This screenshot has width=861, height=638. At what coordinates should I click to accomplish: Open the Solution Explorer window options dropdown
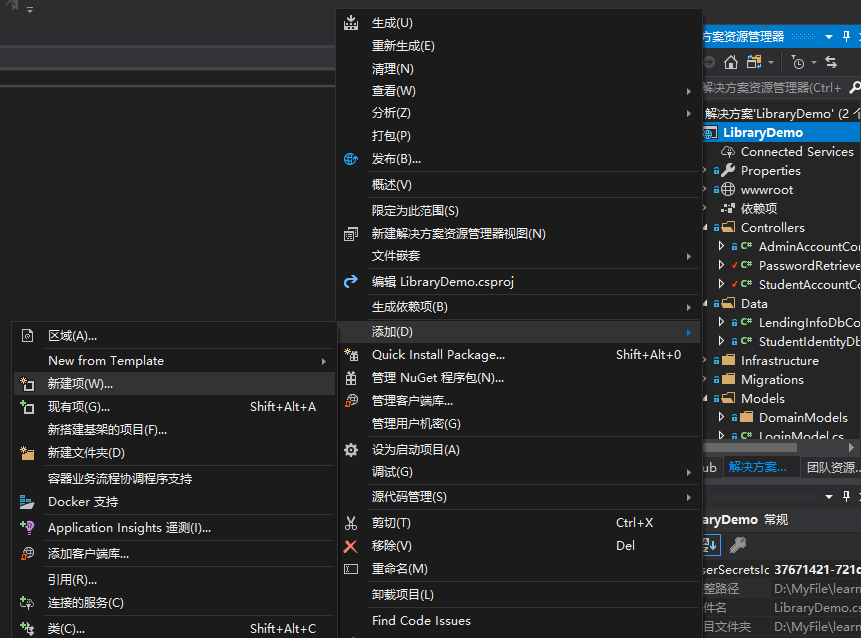coord(829,37)
